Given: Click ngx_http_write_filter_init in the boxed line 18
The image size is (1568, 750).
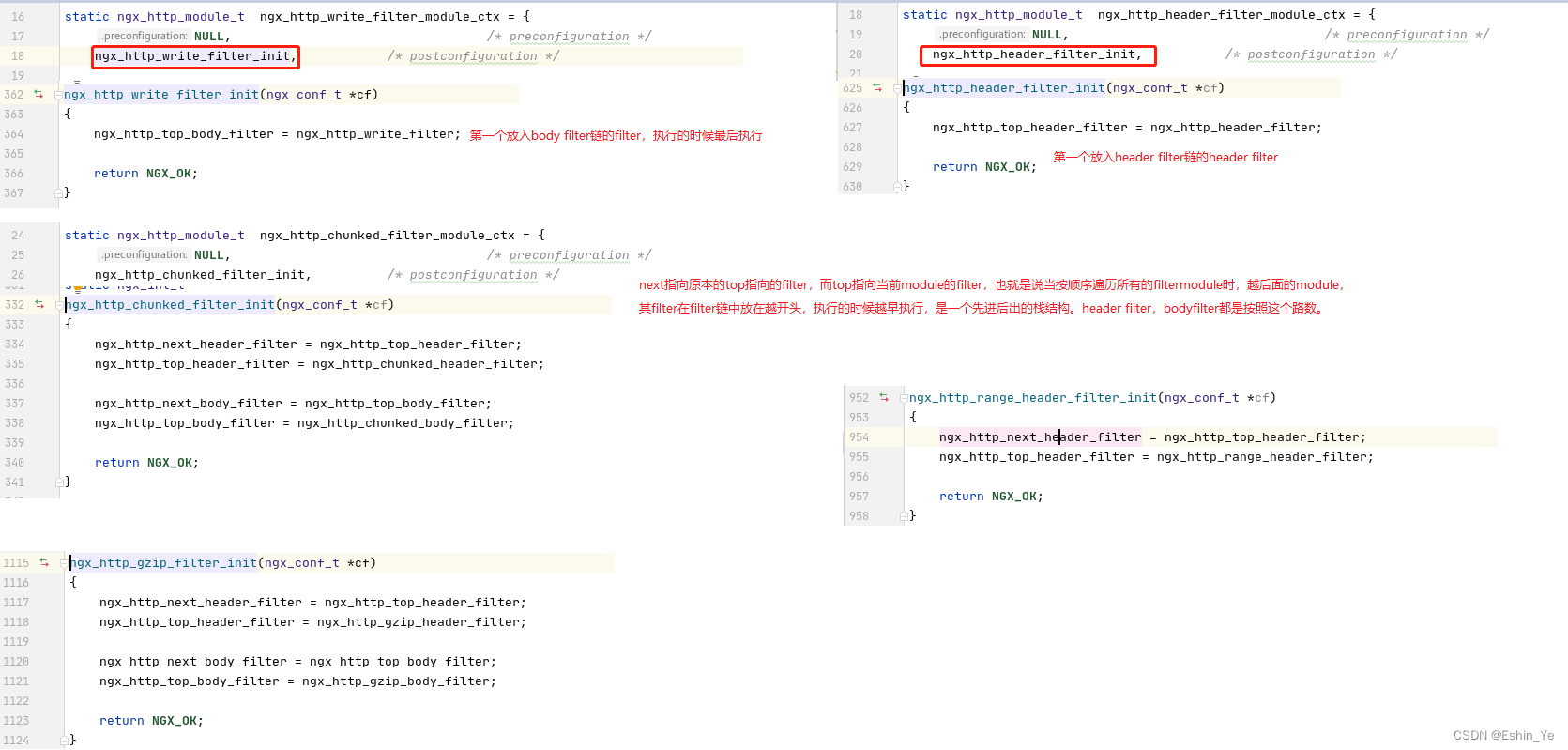Looking at the screenshot, I should (192, 56).
